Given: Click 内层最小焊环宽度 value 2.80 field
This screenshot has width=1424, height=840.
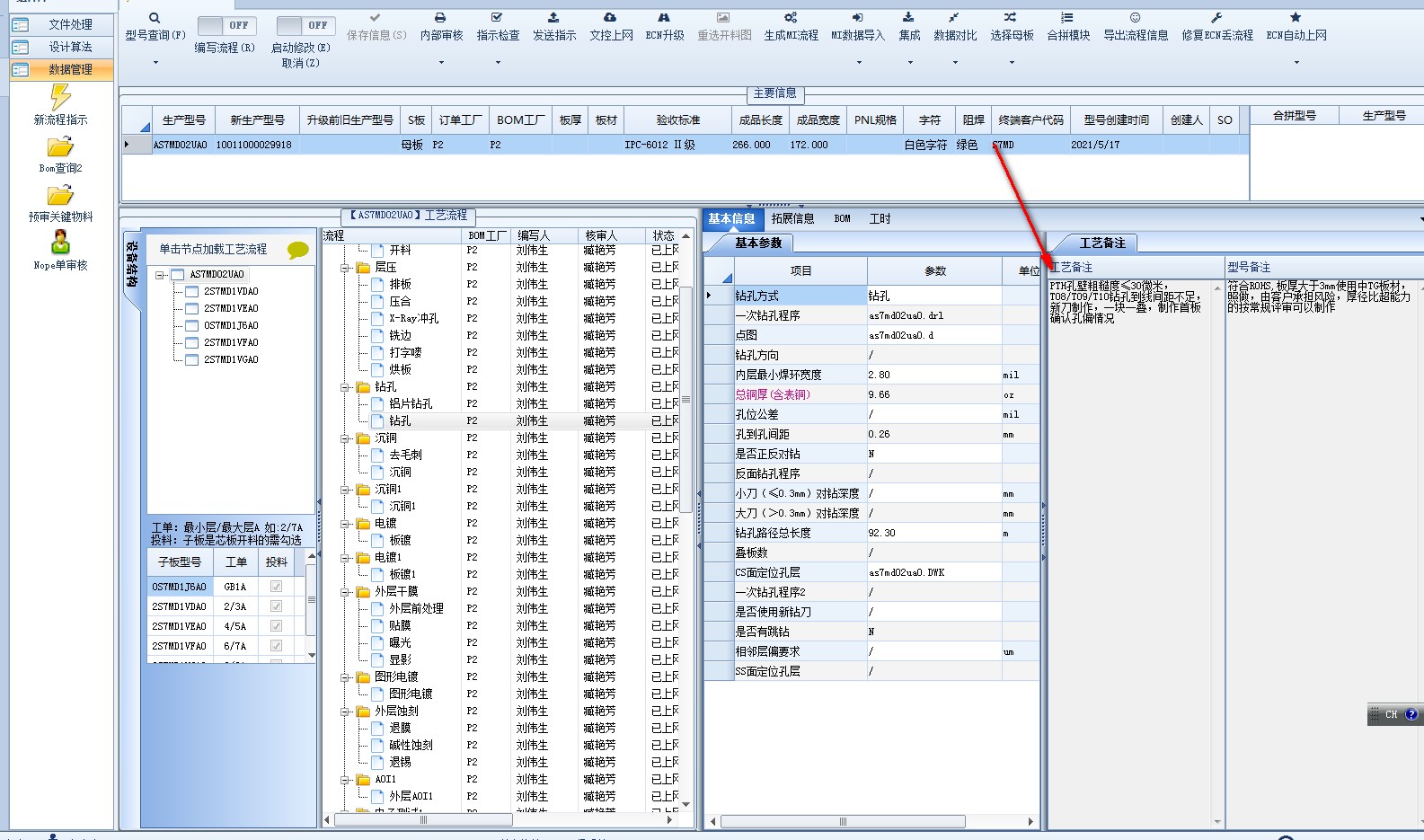Looking at the screenshot, I should [934, 375].
